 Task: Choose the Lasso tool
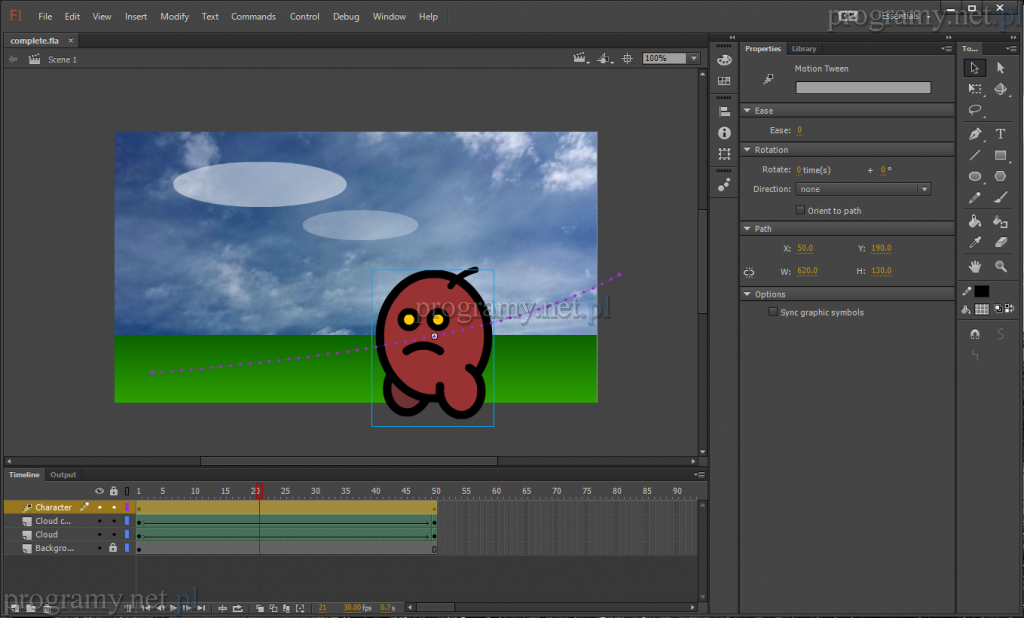975,111
